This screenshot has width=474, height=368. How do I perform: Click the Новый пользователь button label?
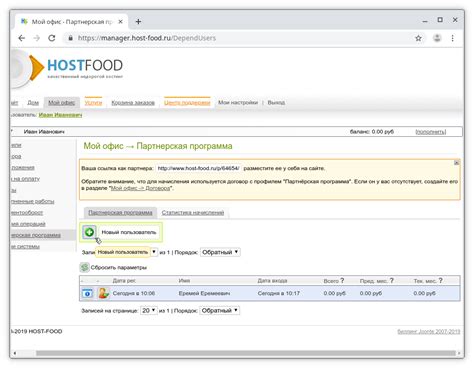[129, 232]
